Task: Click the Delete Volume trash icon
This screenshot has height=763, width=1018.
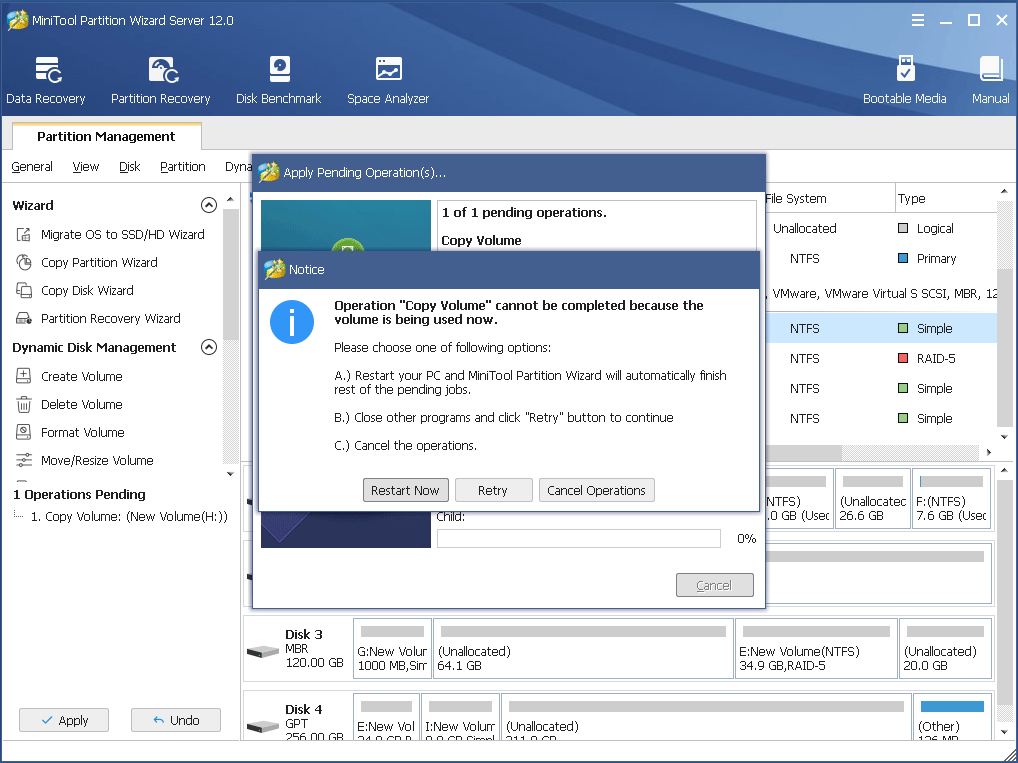Action: click(x=24, y=404)
